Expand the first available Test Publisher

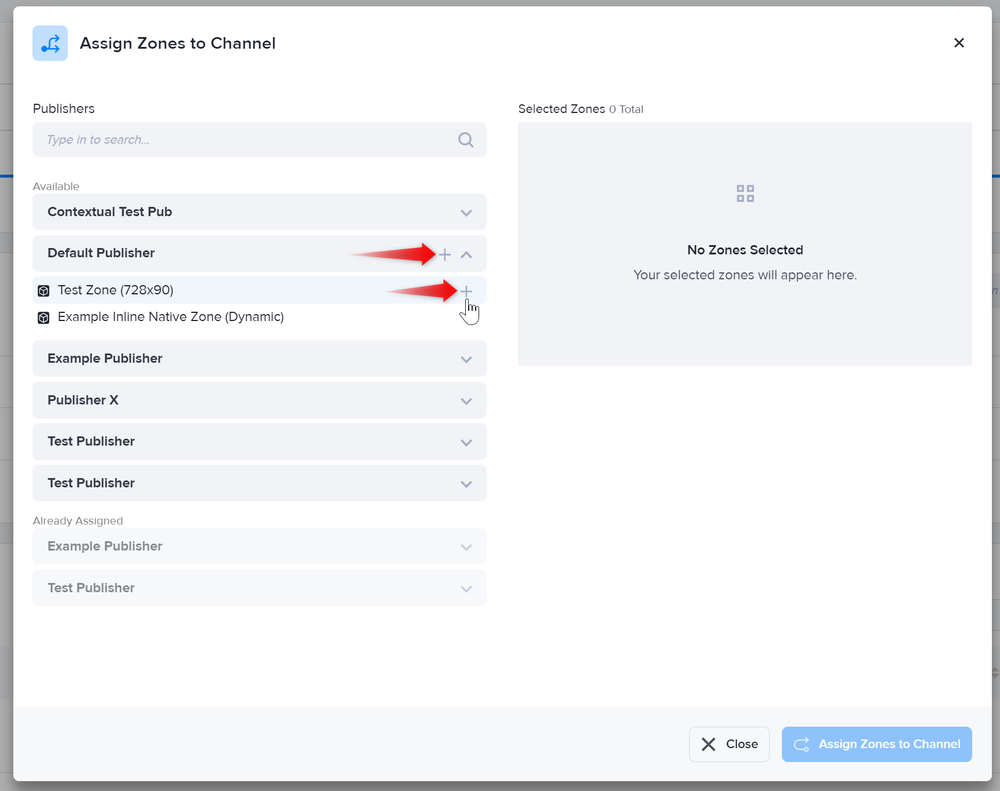[x=466, y=442]
